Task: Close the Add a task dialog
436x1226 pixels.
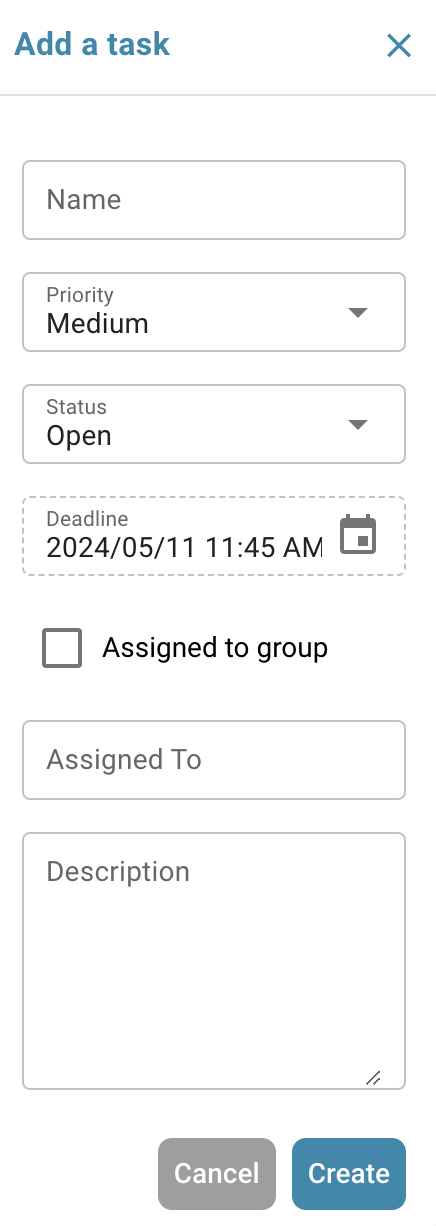Action: pos(399,46)
